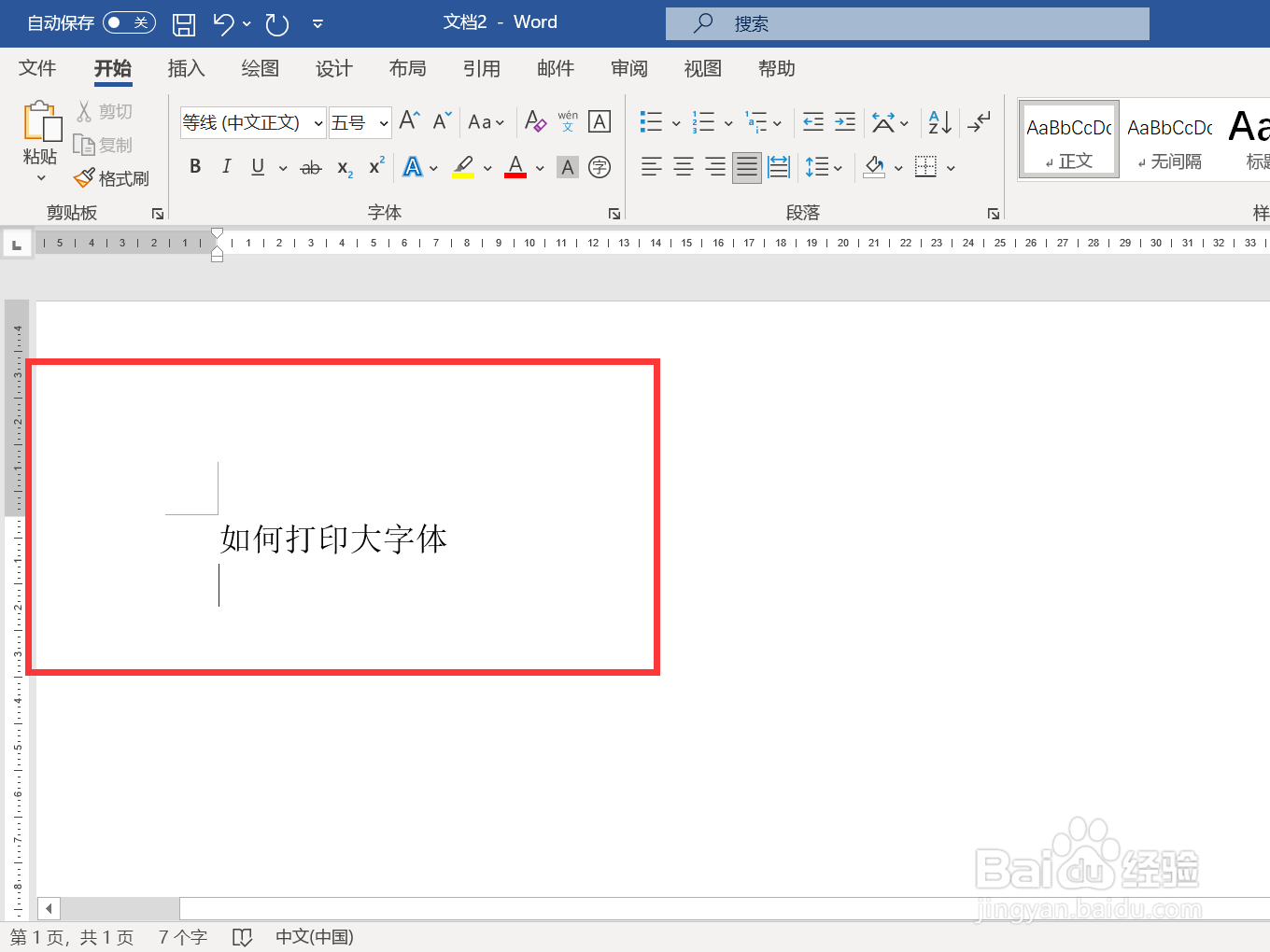Screen dimensions: 1270x952
Task: Clear all formatting icon
Action: point(535,121)
